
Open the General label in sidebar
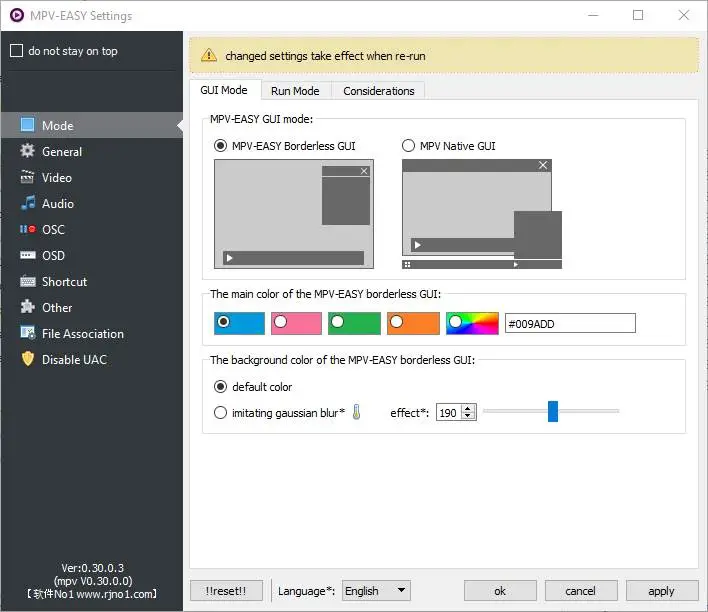pyautogui.click(x=62, y=152)
